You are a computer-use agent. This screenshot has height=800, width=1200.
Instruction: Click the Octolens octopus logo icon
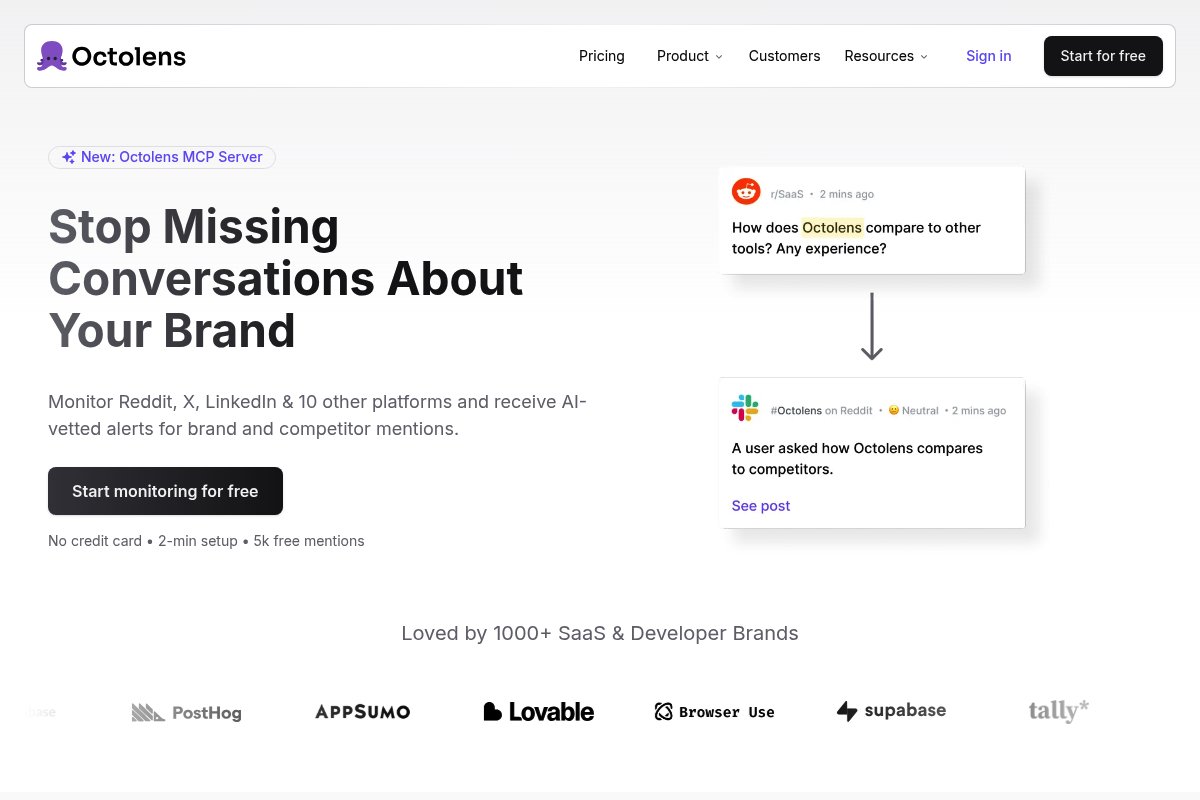coord(52,56)
